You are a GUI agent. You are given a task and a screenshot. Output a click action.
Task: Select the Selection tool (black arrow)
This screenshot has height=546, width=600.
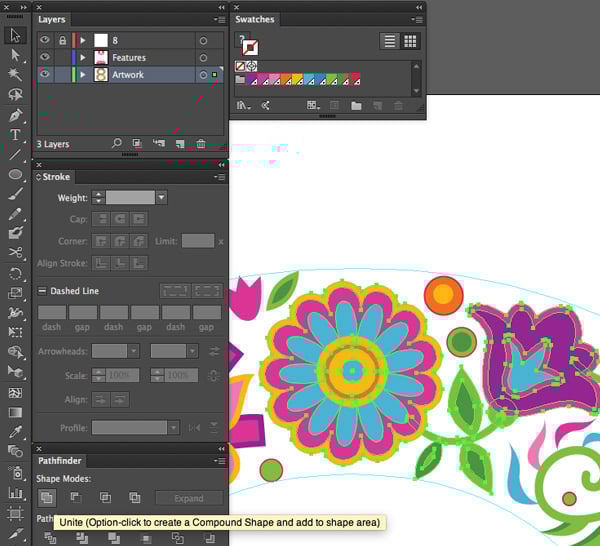coord(15,35)
